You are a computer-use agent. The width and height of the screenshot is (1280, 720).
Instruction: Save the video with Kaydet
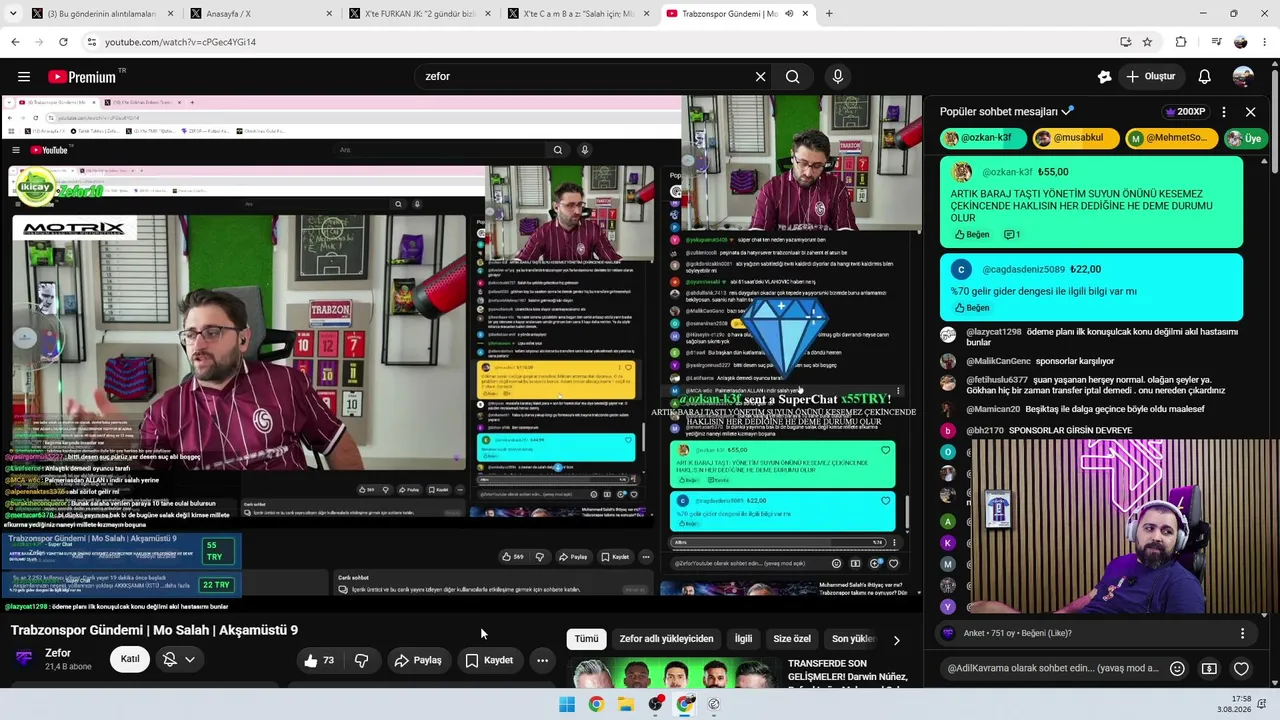[489, 660]
